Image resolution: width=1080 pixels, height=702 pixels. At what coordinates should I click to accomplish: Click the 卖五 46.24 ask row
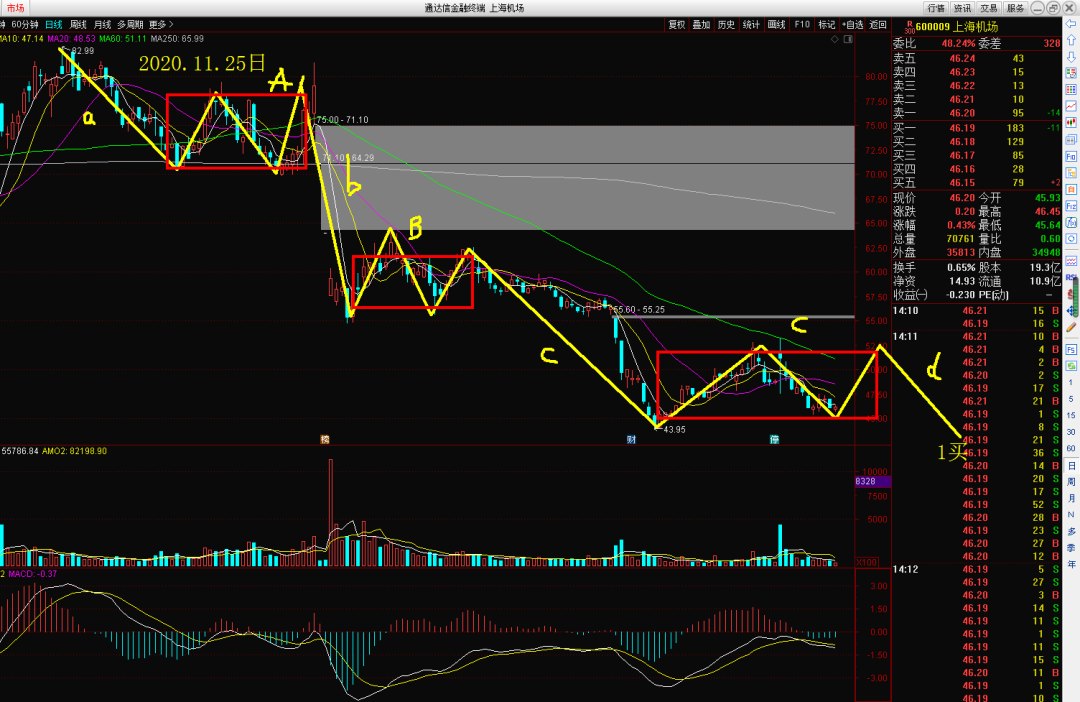(976, 59)
